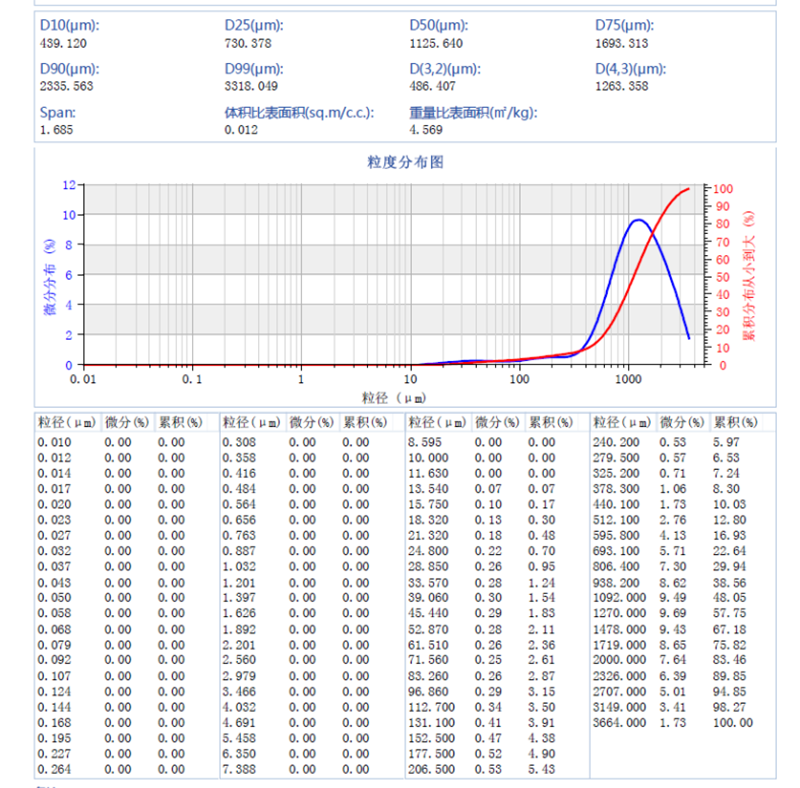Select the D90 value 2335.563
The width and height of the screenshot is (800, 788).
[66, 86]
